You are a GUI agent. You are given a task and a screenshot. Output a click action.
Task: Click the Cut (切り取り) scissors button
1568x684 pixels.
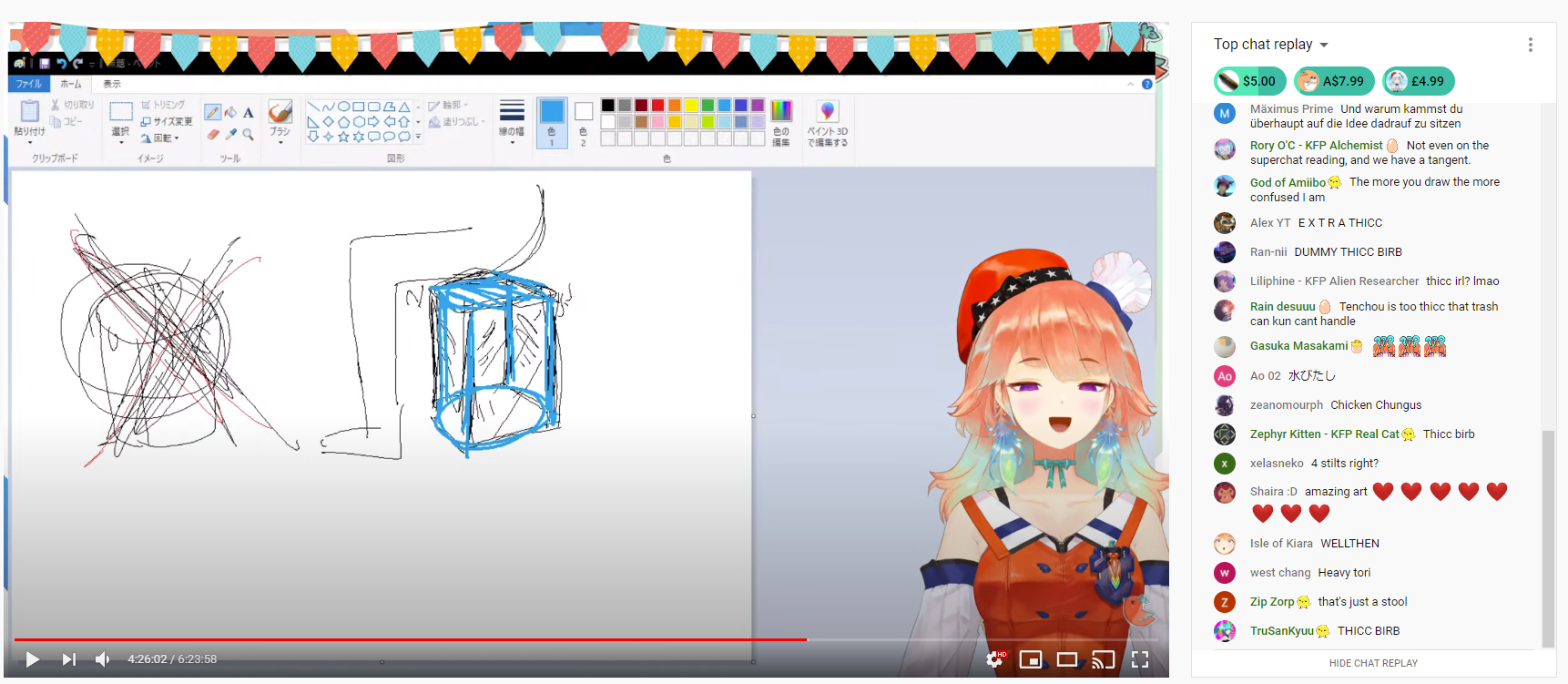pos(72,105)
